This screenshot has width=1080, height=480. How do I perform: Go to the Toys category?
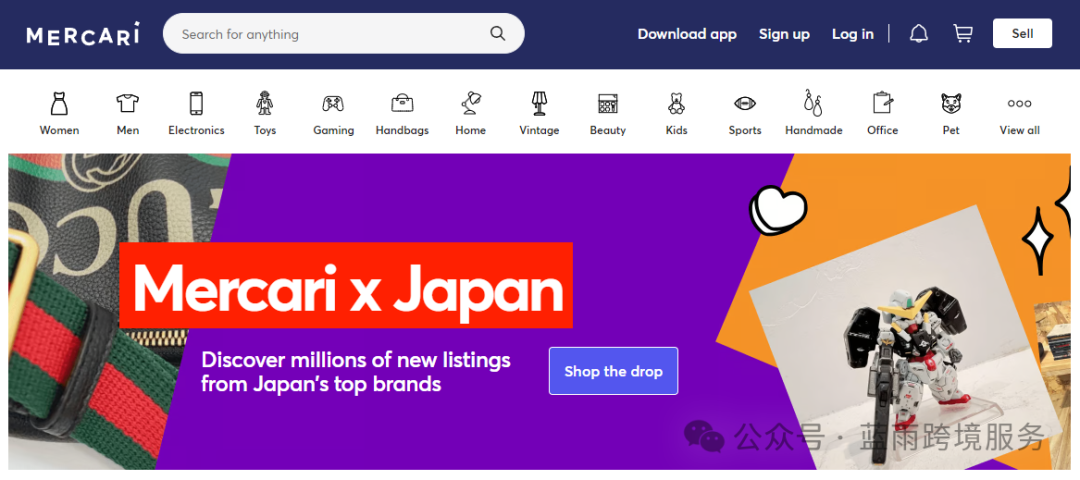click(x=264, y=114)
